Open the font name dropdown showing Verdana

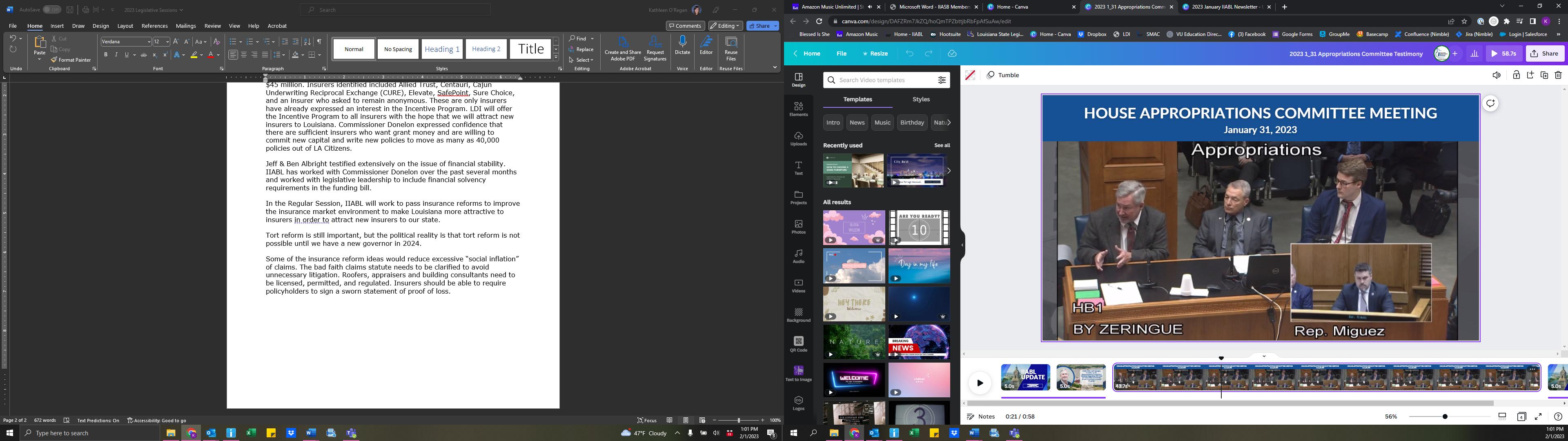[x=149, y=41]
